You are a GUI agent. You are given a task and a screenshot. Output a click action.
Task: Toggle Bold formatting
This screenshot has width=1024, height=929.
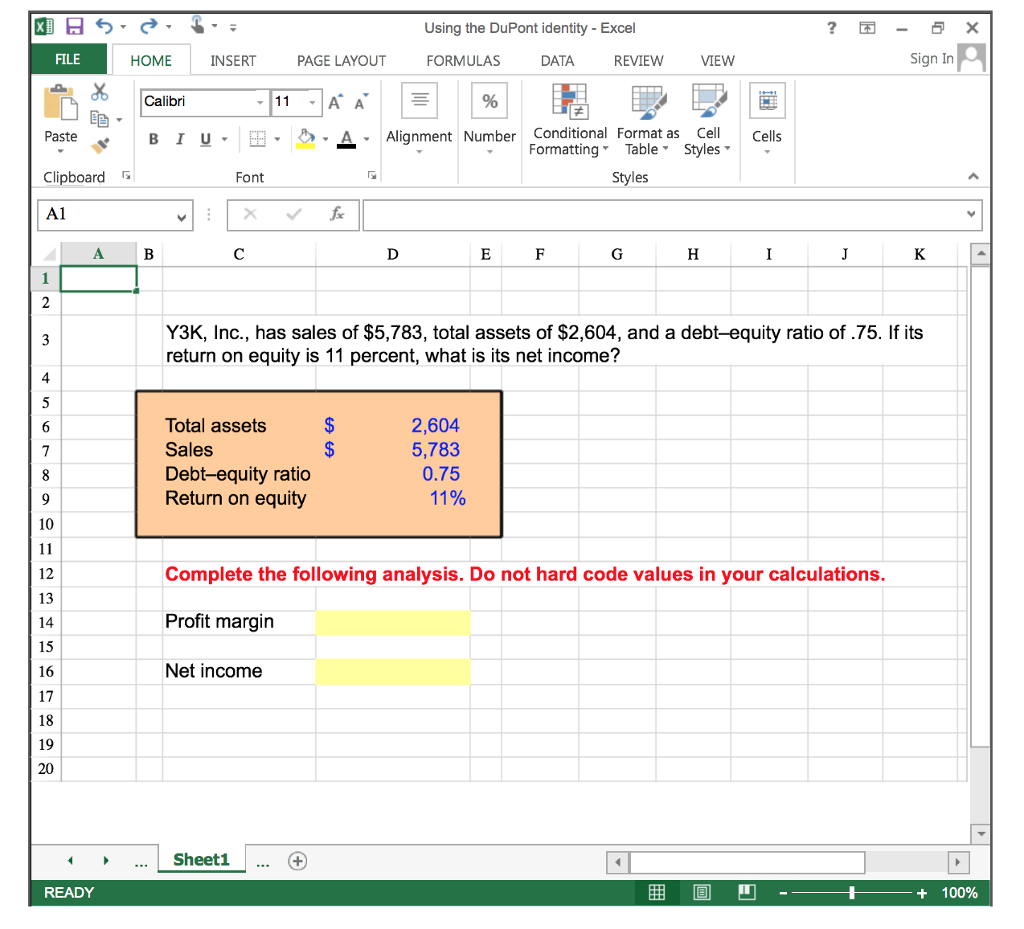[154, 139]
